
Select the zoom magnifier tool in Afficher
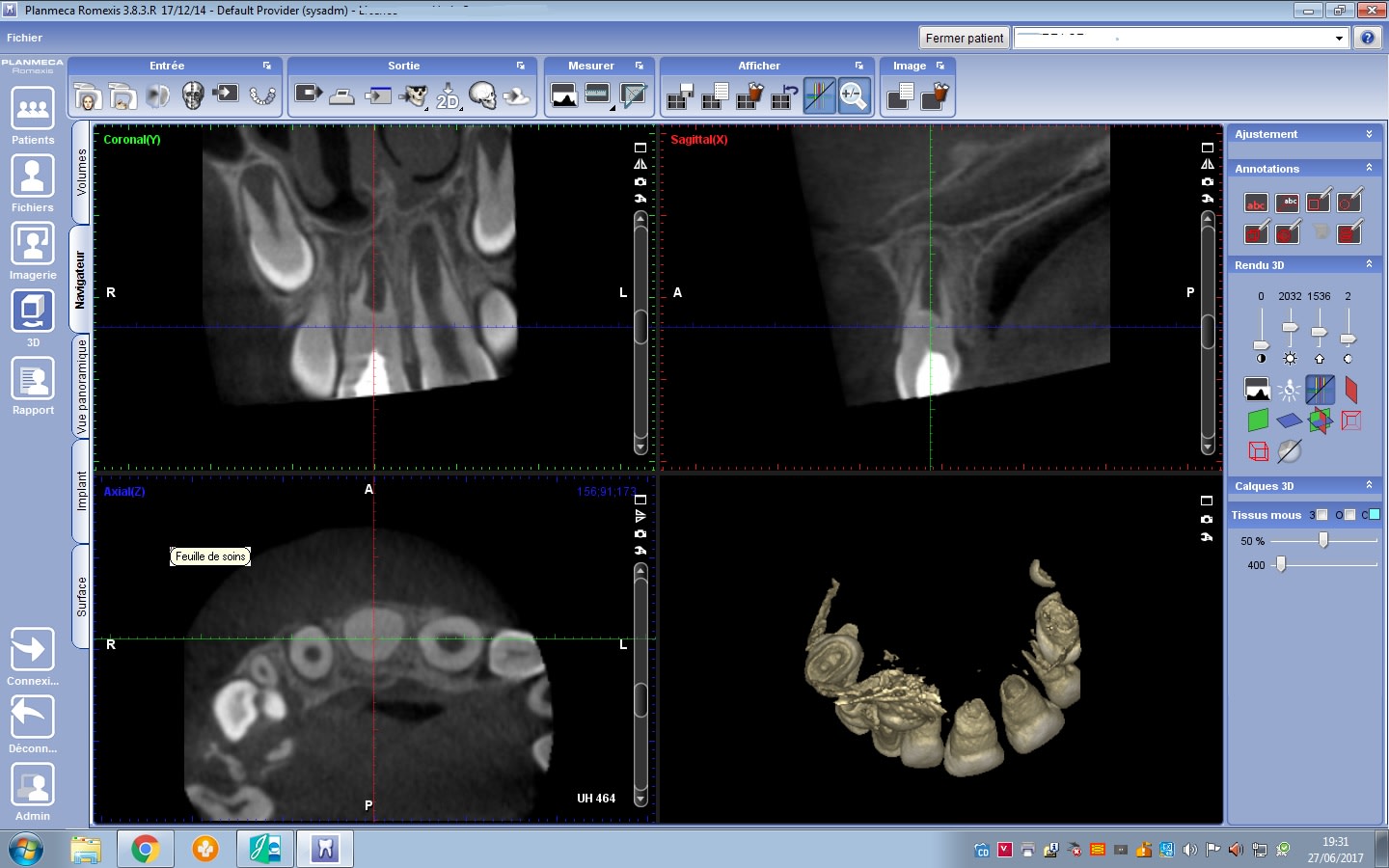click(x=854, y=95)
